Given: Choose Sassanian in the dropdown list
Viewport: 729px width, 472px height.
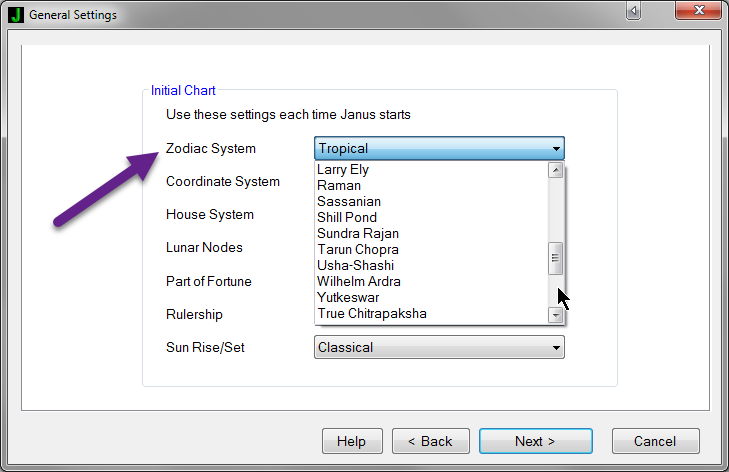Looking at the screenshot, I should [x=431, y=201].
